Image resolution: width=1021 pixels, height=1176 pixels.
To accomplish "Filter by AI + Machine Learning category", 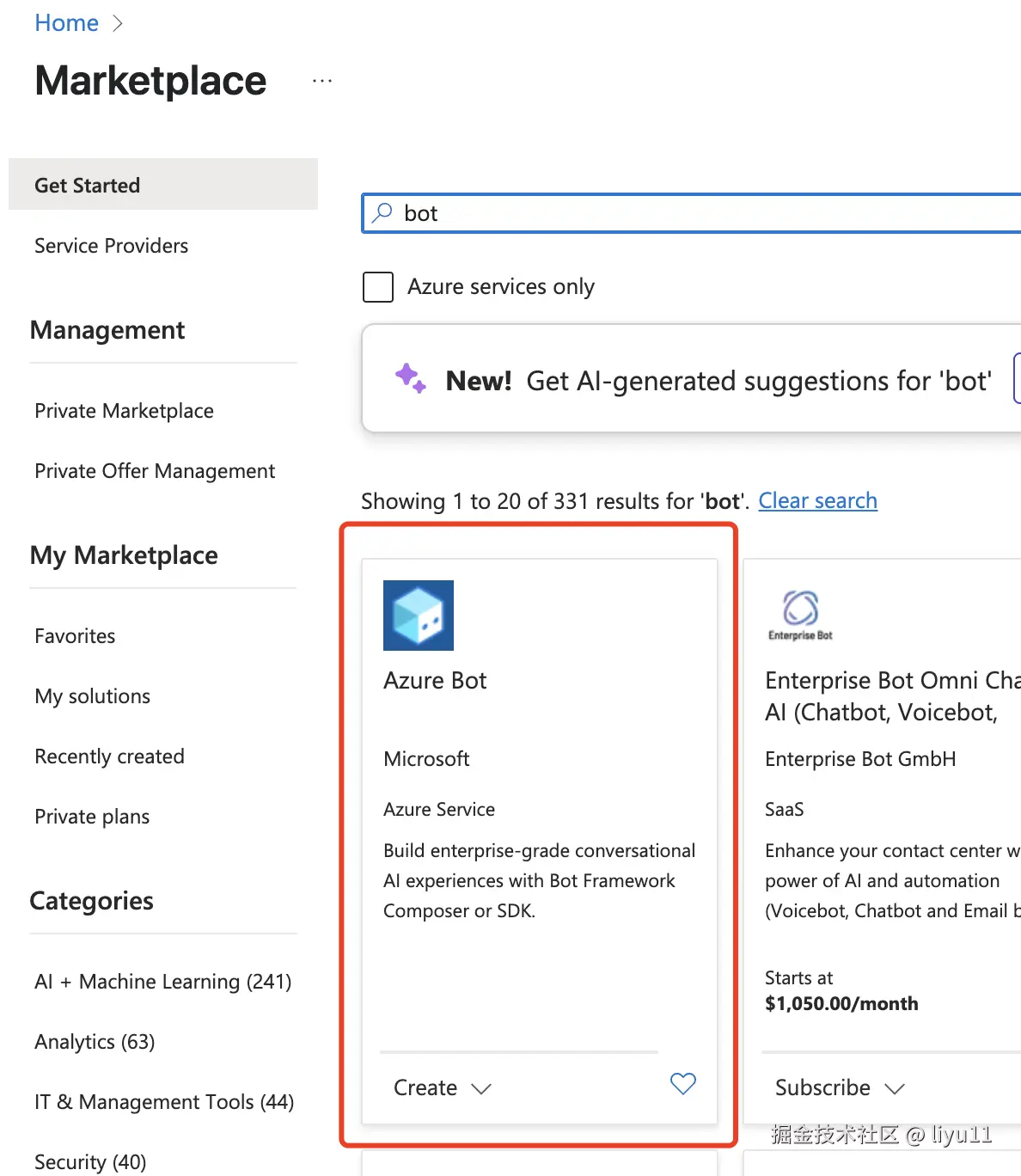I will click(162, 982).
